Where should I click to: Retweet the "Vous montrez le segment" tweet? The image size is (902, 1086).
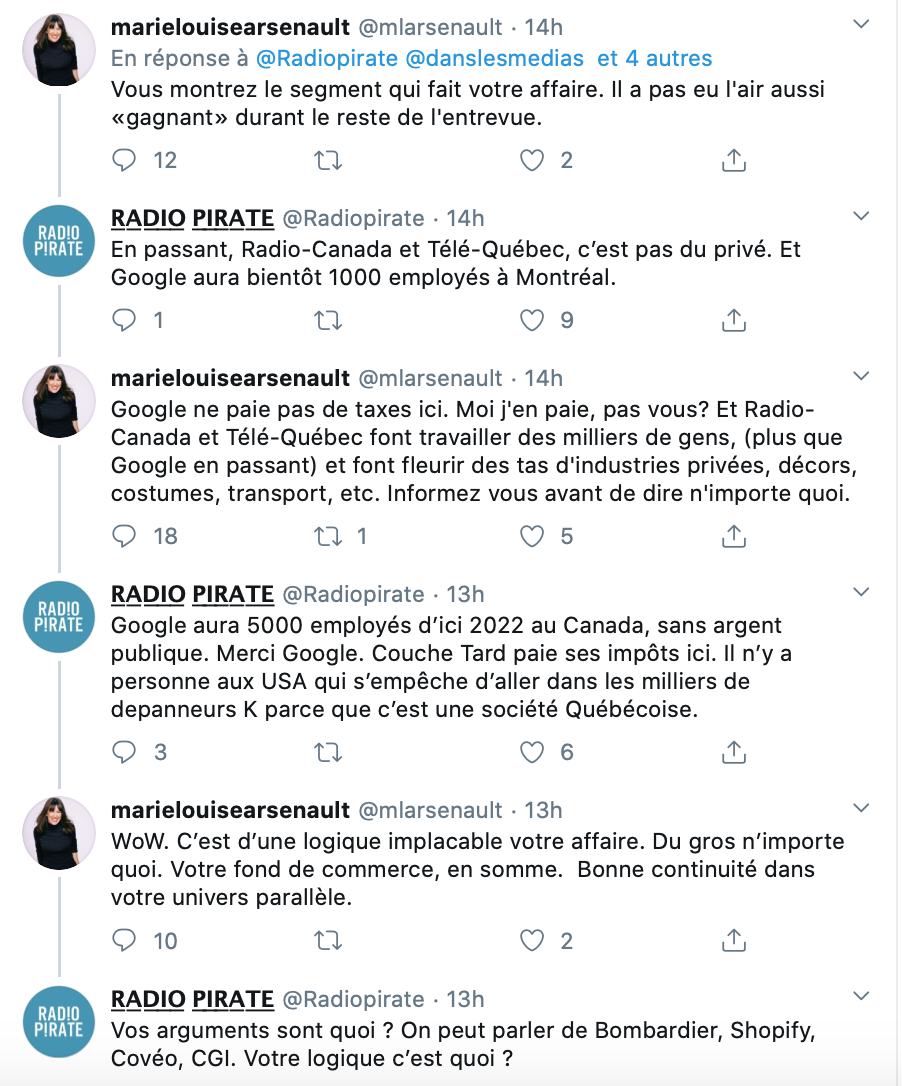[328, 161]
